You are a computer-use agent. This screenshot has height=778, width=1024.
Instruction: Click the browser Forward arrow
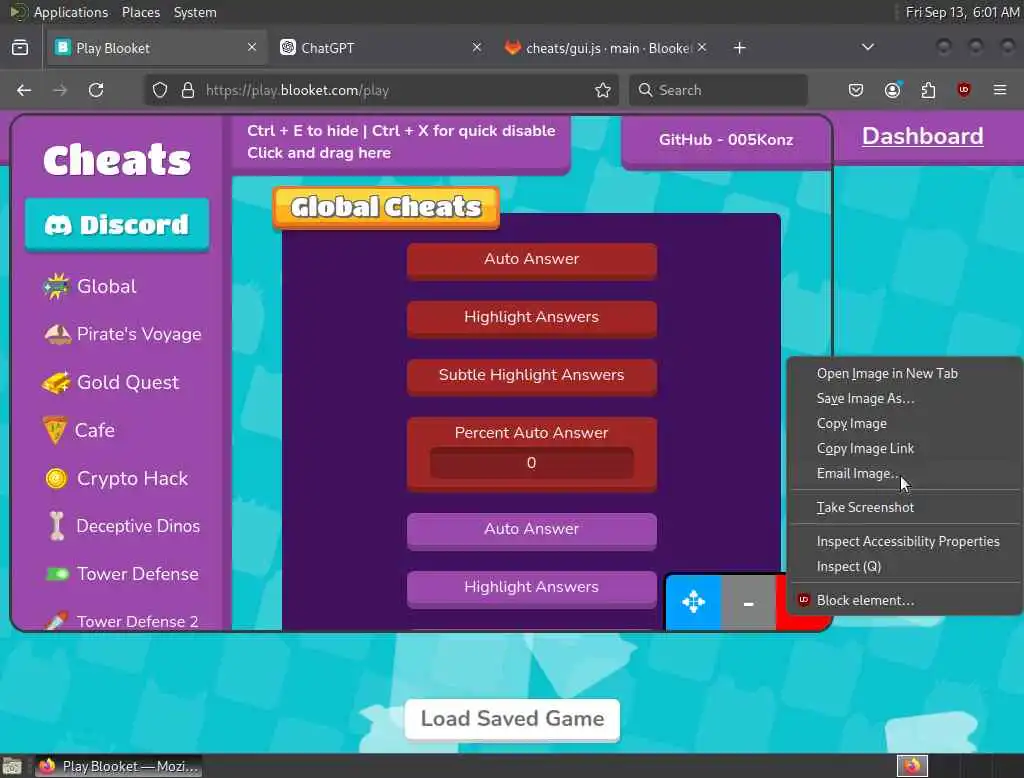point(60,90)
